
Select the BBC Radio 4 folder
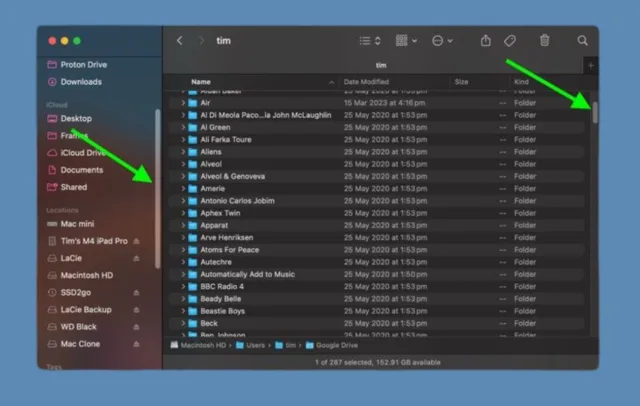click(x=378, y=287)
